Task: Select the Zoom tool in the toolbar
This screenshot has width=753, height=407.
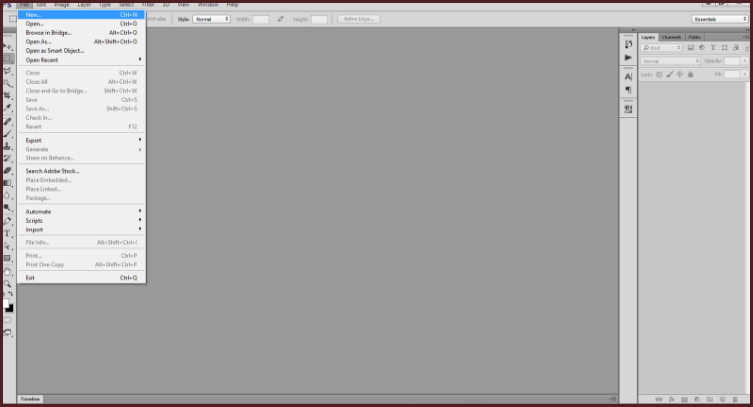Action: [x=8, y=284]
